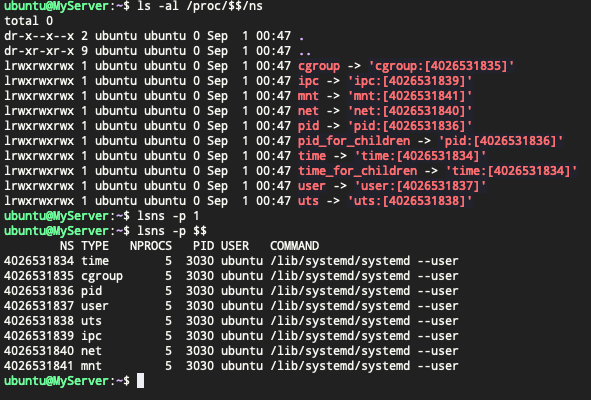Click the mnt symlink name
The width and height of the screenshot is (591, 400).
308,96
